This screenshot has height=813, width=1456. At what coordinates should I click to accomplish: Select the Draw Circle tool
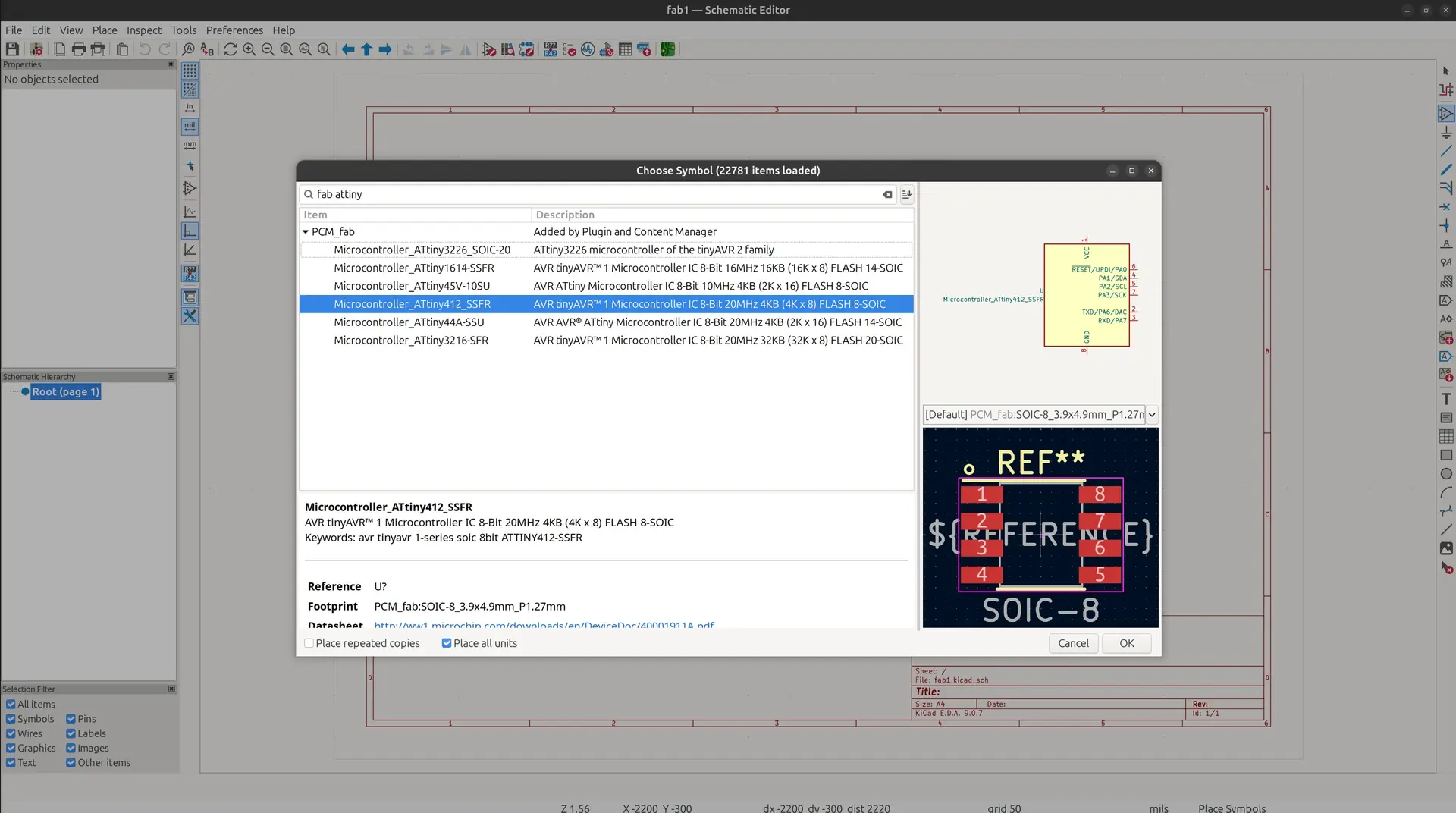(1446, 474)
